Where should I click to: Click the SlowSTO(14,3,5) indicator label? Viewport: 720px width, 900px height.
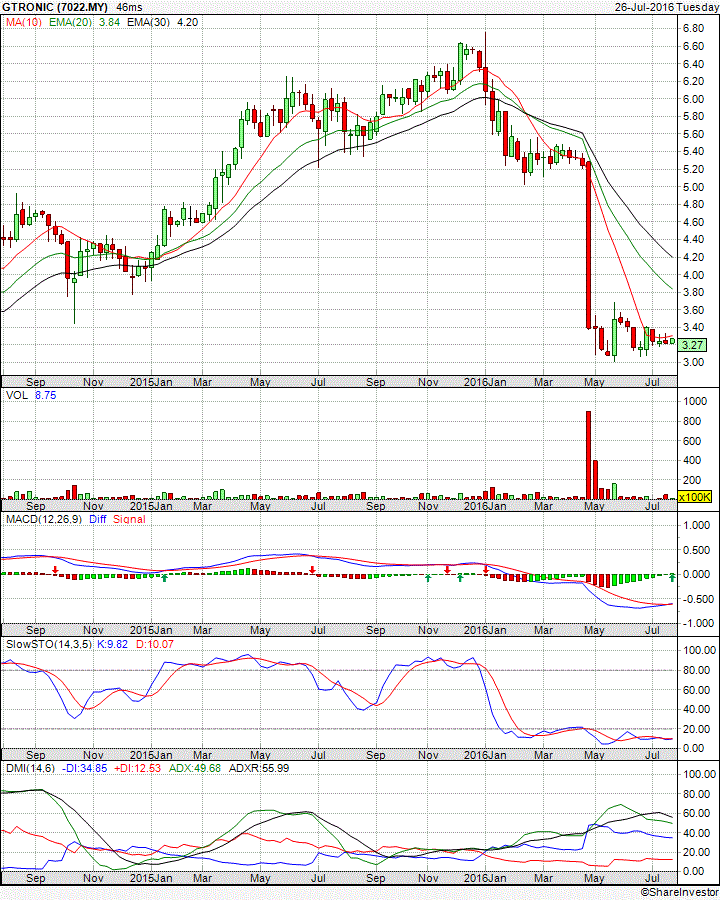(49, 645)
